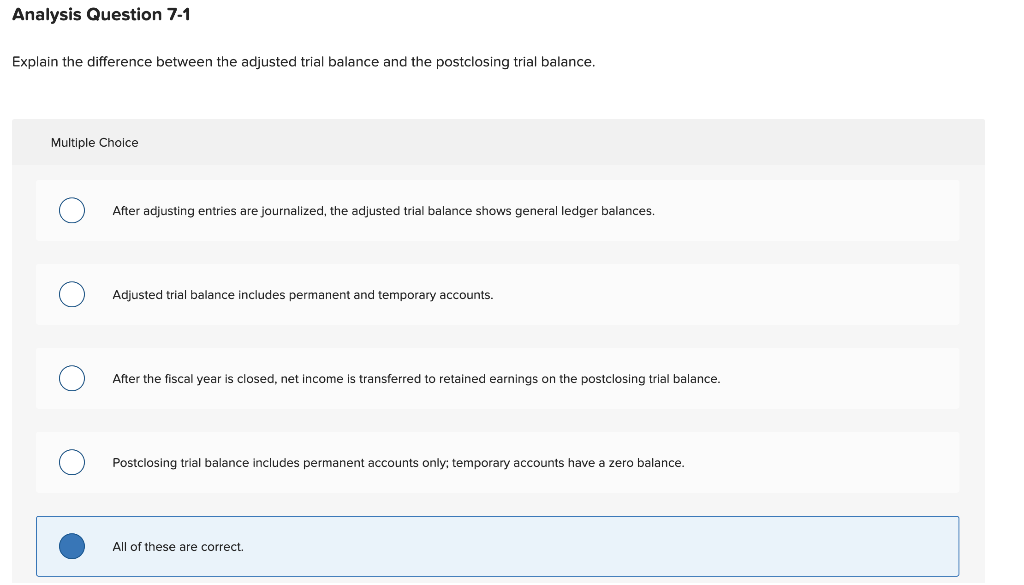Deselect the 'All of these are correct' radio button
The height and width of the screenshot is (585, 1024).
click(x=71, y=546)
